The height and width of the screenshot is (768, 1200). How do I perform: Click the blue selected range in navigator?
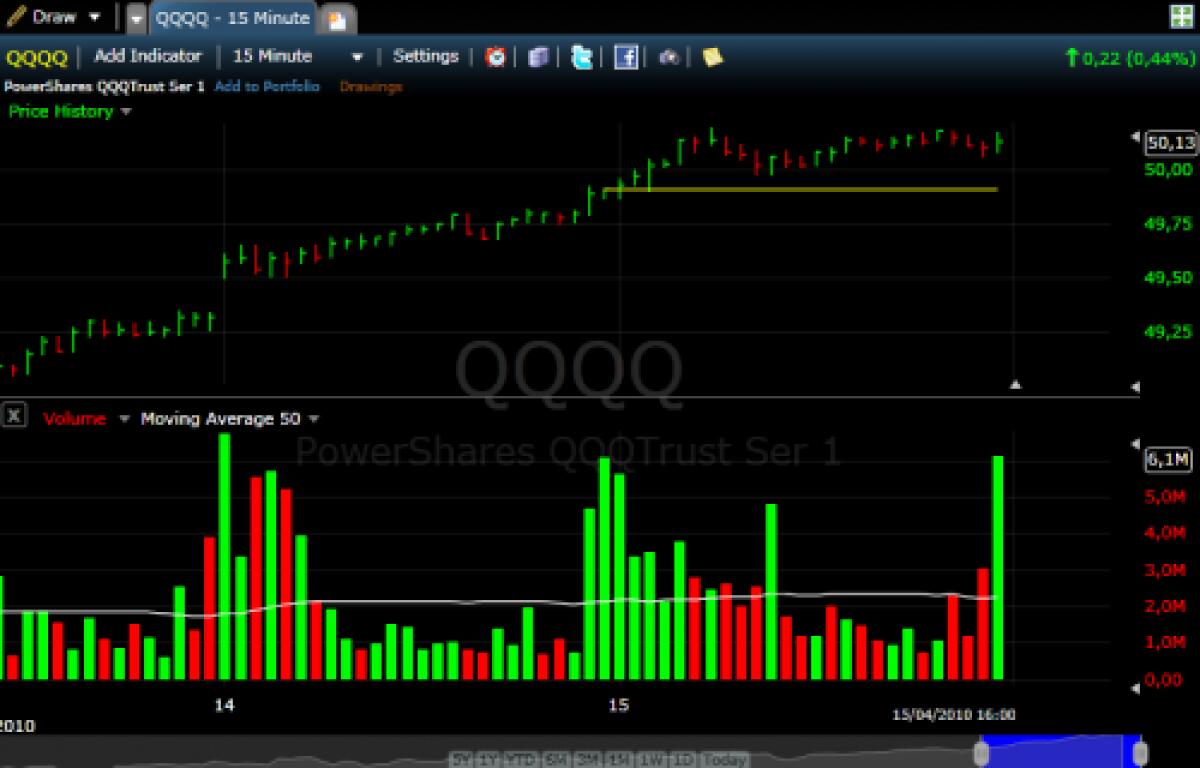[1061, 753]
